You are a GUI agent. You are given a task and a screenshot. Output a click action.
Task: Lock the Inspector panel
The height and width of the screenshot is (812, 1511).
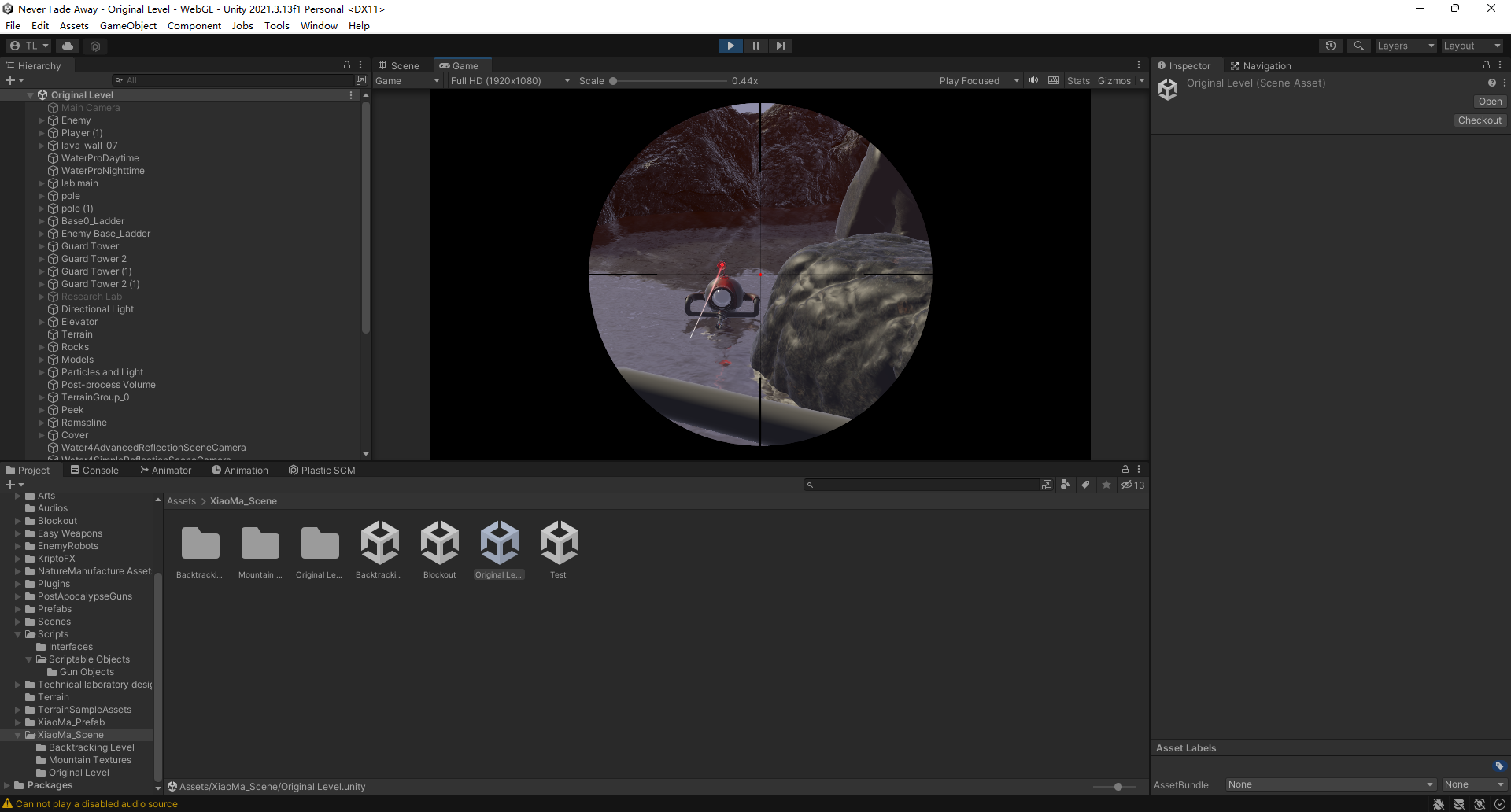point(1486,65)
